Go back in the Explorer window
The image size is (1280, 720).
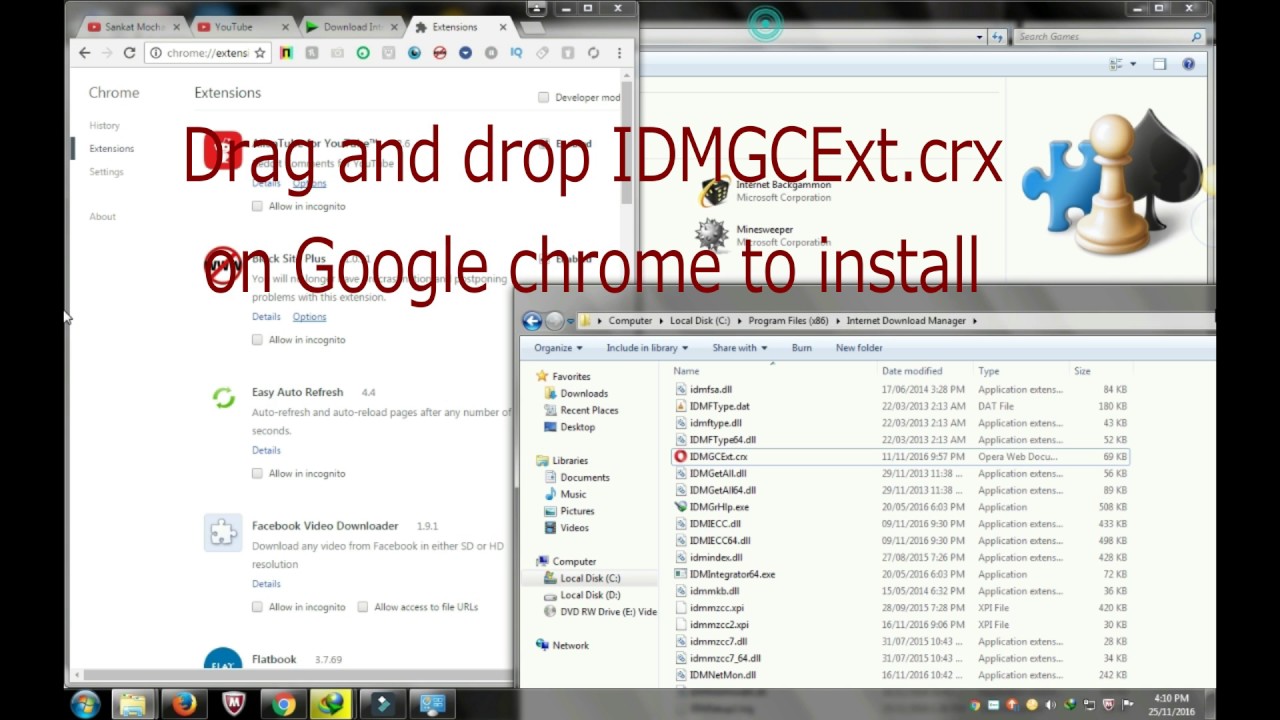coord(532,321)
